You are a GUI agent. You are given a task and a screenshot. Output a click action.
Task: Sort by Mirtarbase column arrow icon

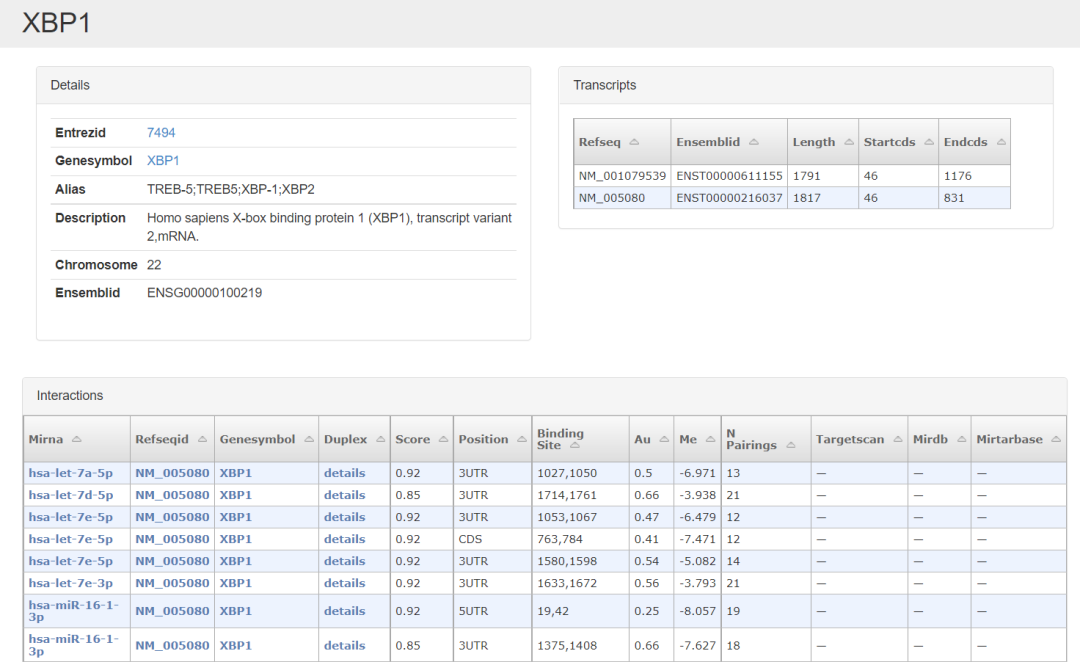1055,440
